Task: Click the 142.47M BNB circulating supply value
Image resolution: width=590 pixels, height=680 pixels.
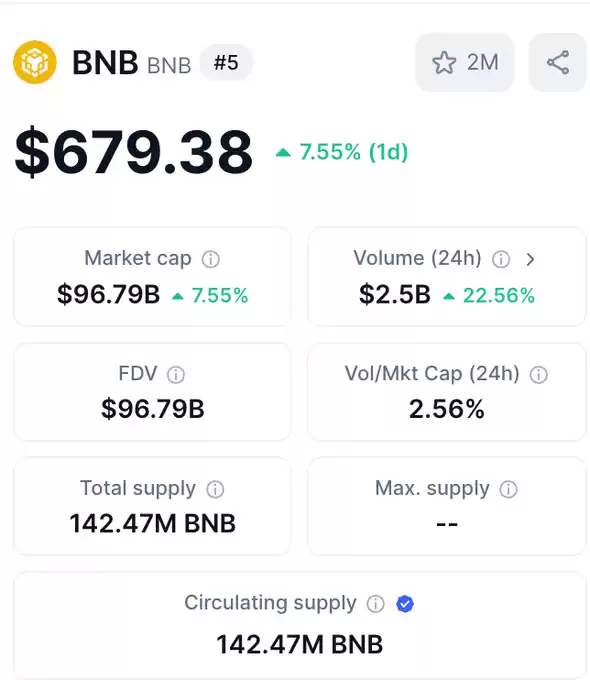Action: pos(300,644)
